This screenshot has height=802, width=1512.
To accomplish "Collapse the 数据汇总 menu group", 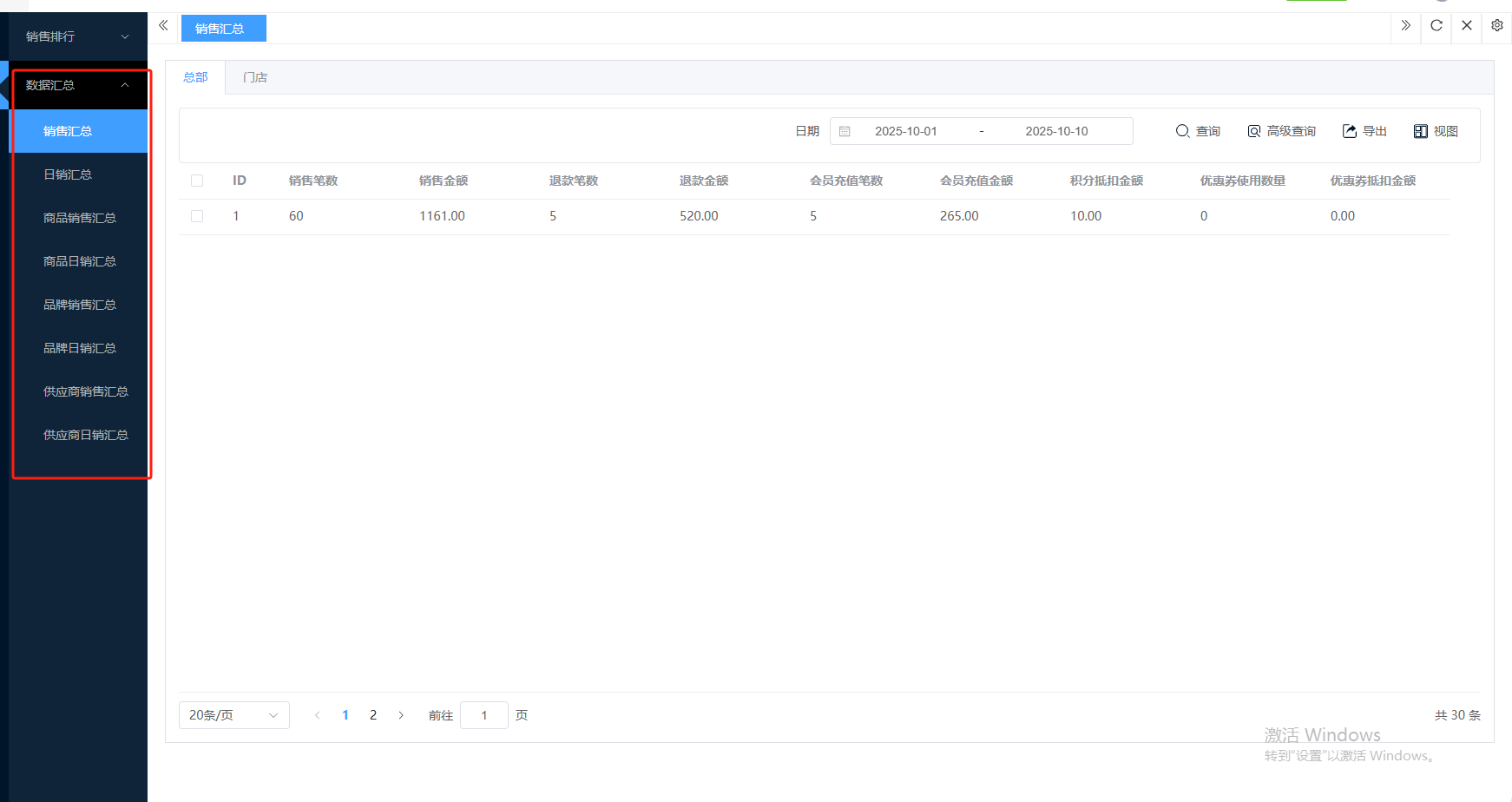I will [x=78, y=85].
